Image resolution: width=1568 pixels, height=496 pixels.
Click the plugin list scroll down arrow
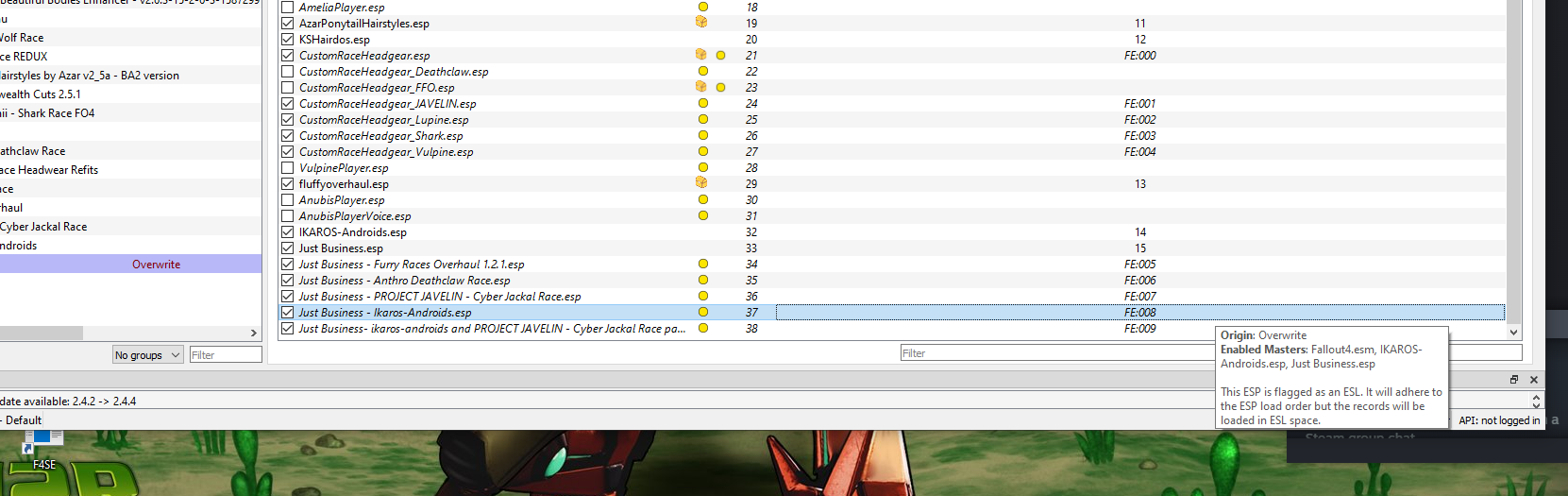pos(1513,332)
